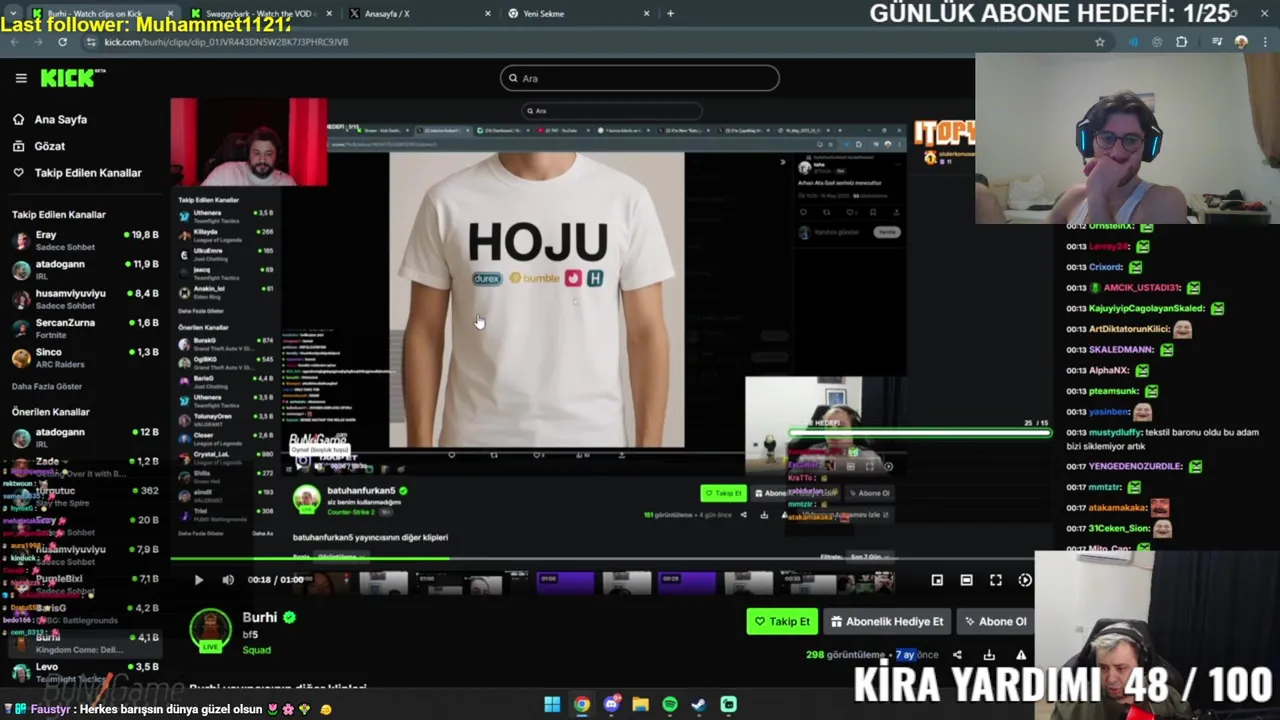Open Discord from the taskbar
Screen dimensions: 1280x720
pyautogui.click(x=611, y=705)
